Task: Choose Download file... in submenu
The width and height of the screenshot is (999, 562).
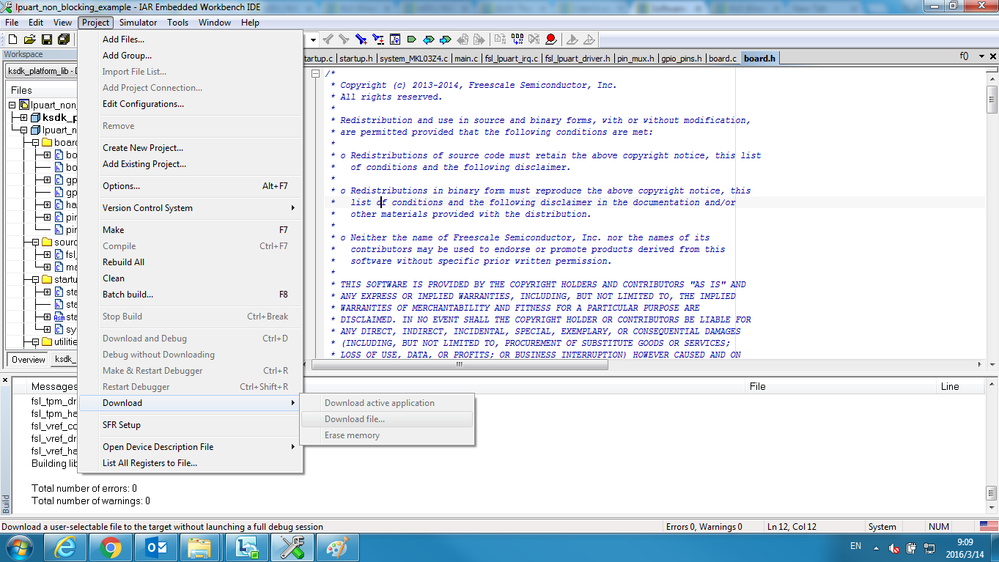Action: 387,419
